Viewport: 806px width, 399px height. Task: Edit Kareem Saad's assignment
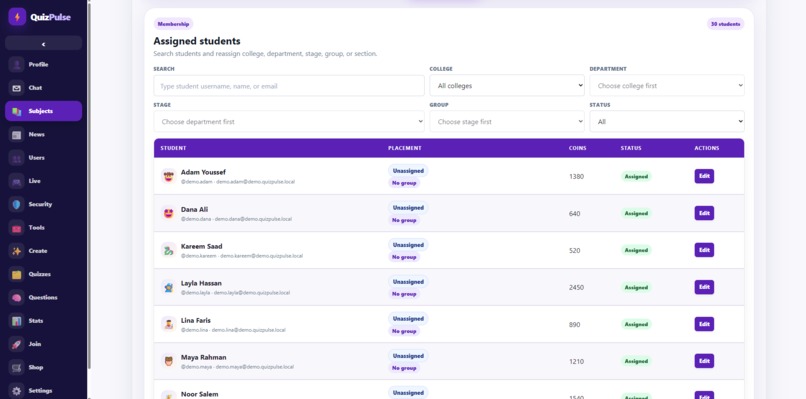[704, 250]
